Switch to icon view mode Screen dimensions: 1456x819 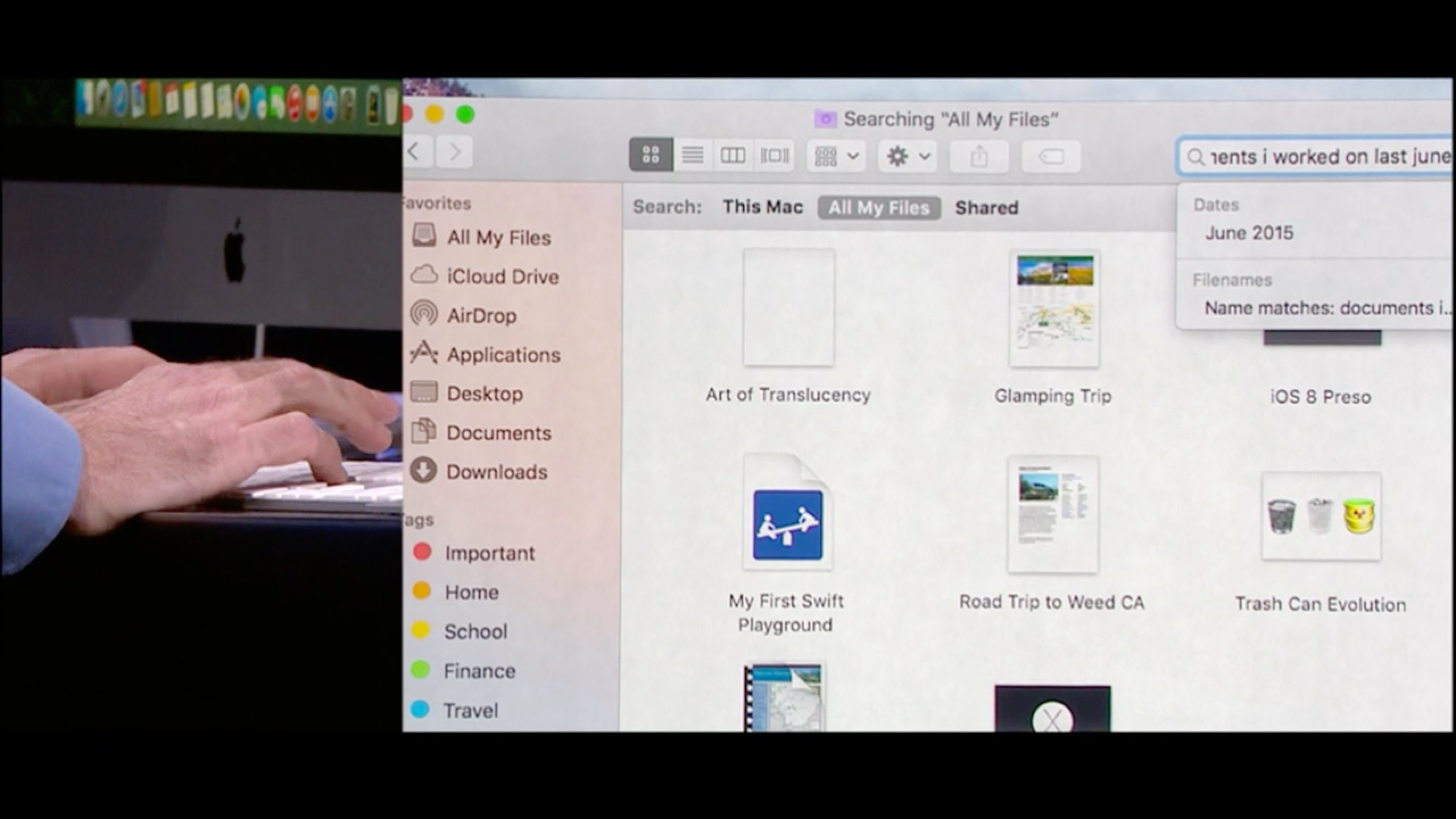click(x=651, y=154)
